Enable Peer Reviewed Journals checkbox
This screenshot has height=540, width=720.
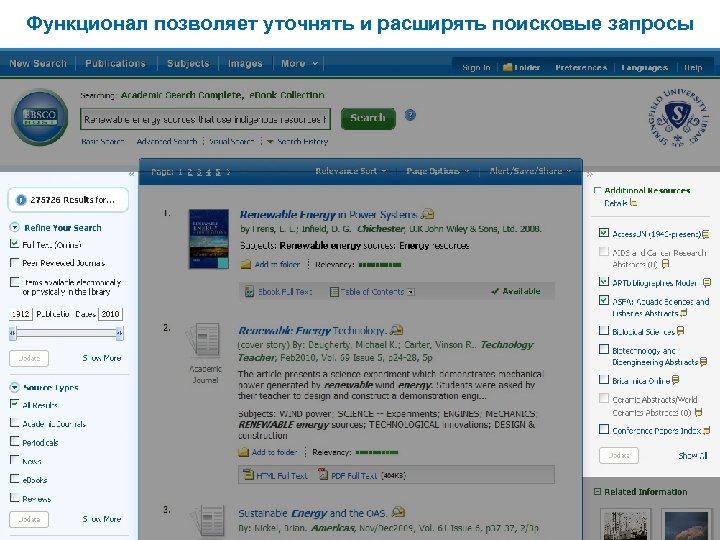tap(15, 263)
